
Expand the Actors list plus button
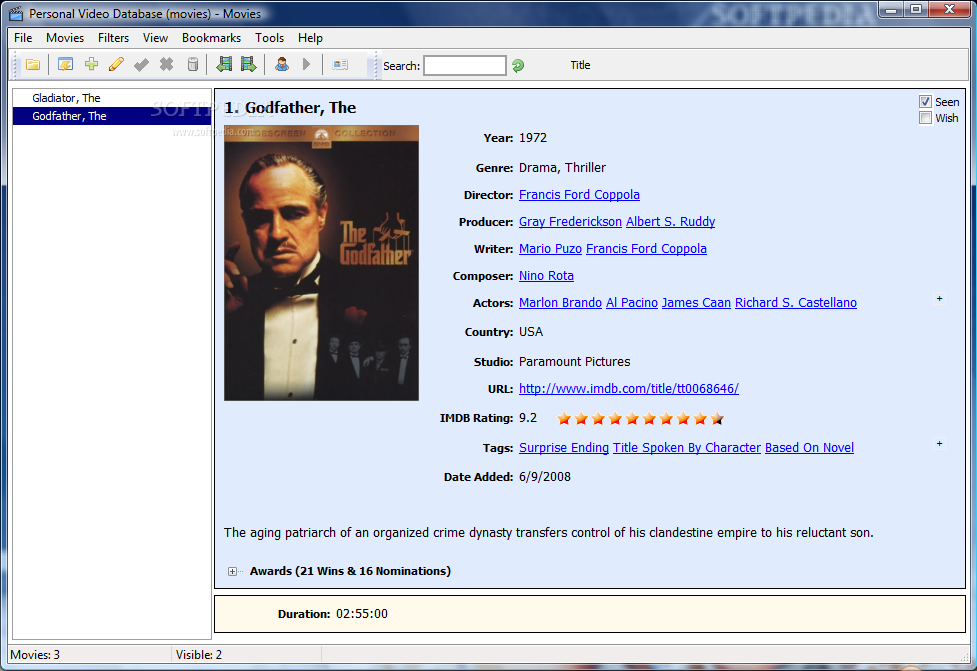939,299
